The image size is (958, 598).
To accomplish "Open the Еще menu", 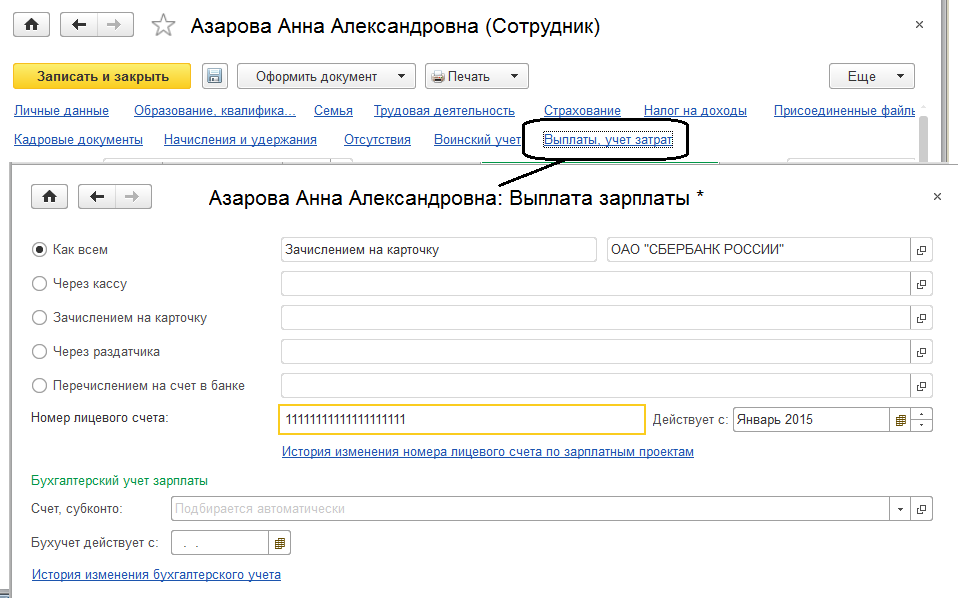I will click(871, 76).
